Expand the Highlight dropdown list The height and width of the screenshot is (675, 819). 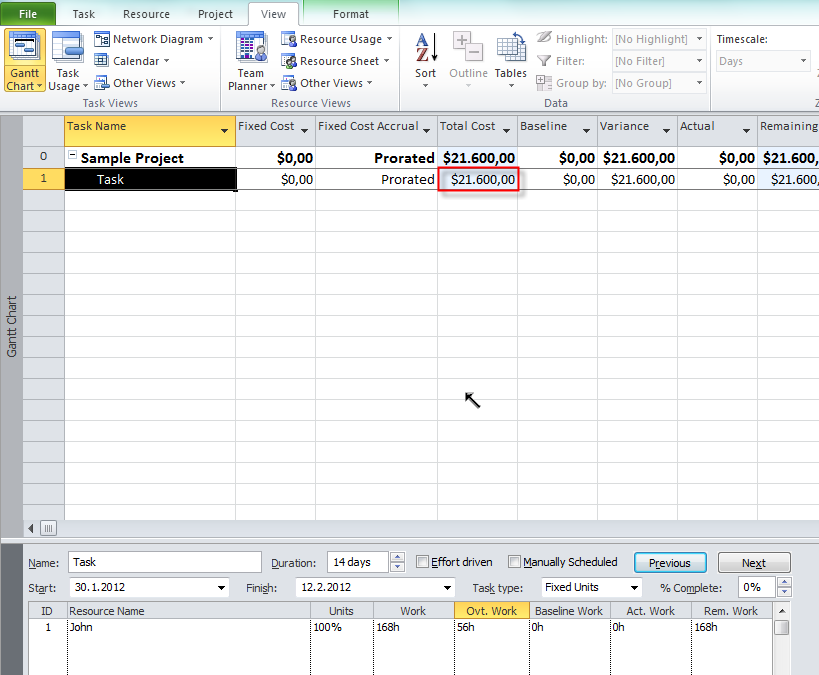[x=698, y=39]
